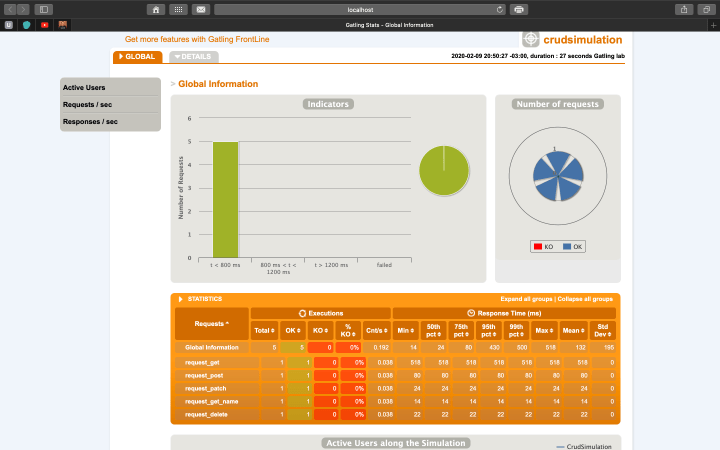720x450 pixels.
Task: Open the YouTube pinned favorite icon
Action: coord(45,24)
